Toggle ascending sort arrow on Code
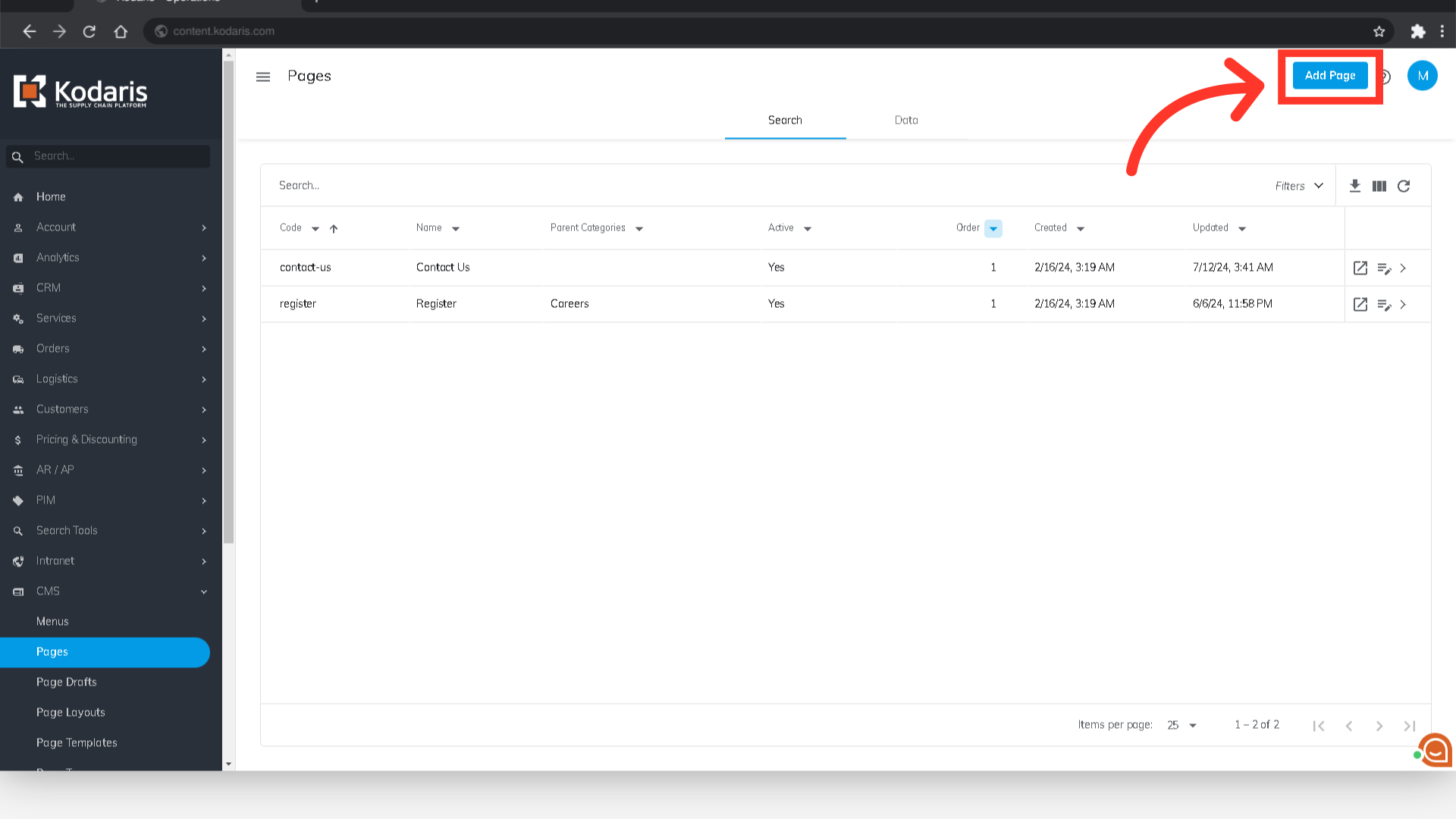Image resolution: width=1456 pixels, height=819 pixels. click(x=334, y=228)
